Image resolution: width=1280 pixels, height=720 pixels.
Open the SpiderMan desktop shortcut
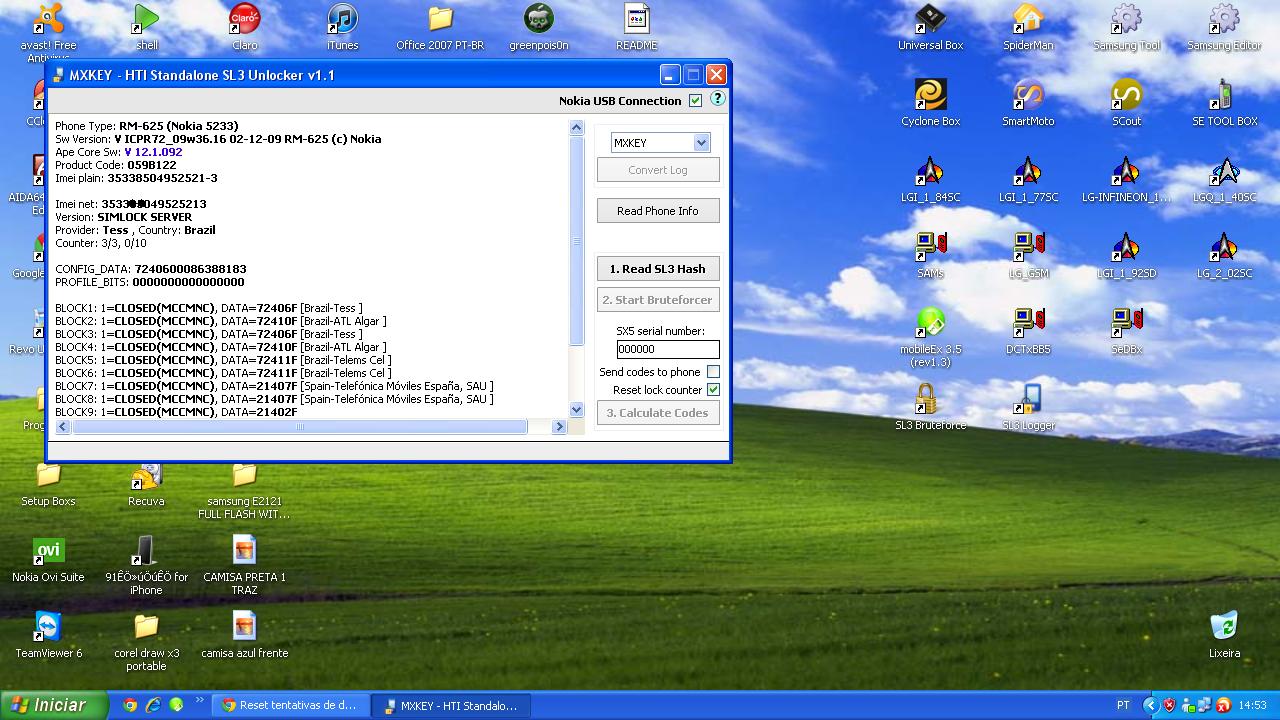(1028, 27)
